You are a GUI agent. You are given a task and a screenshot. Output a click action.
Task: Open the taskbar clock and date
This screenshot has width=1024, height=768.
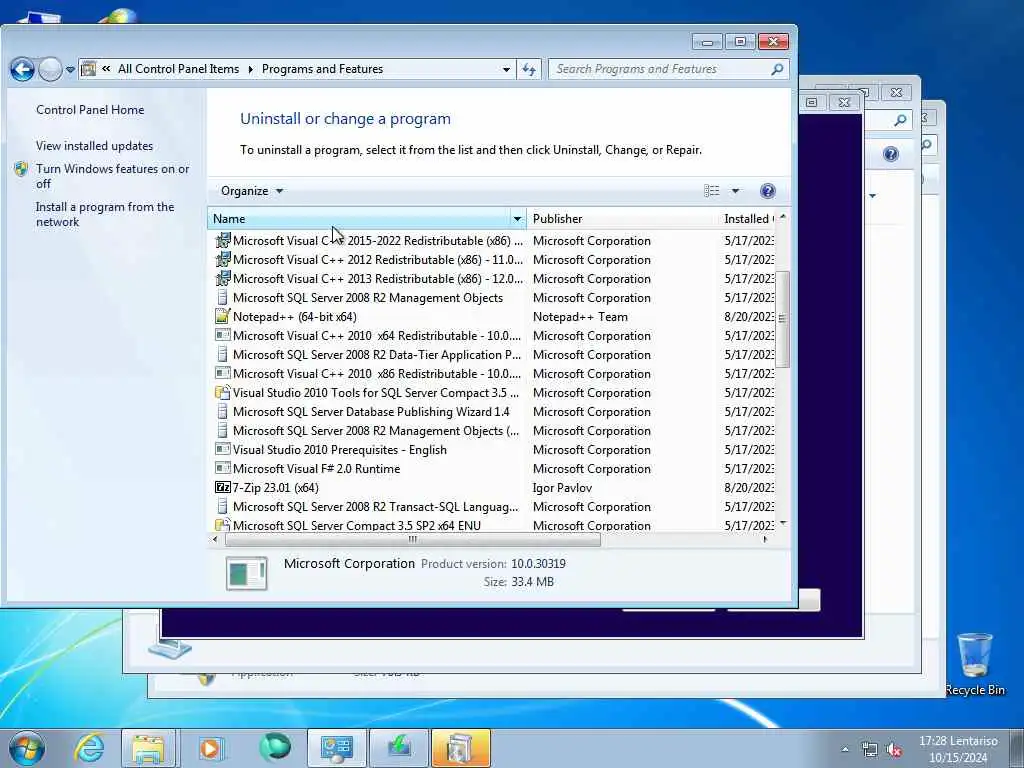[x=958, y=749]
